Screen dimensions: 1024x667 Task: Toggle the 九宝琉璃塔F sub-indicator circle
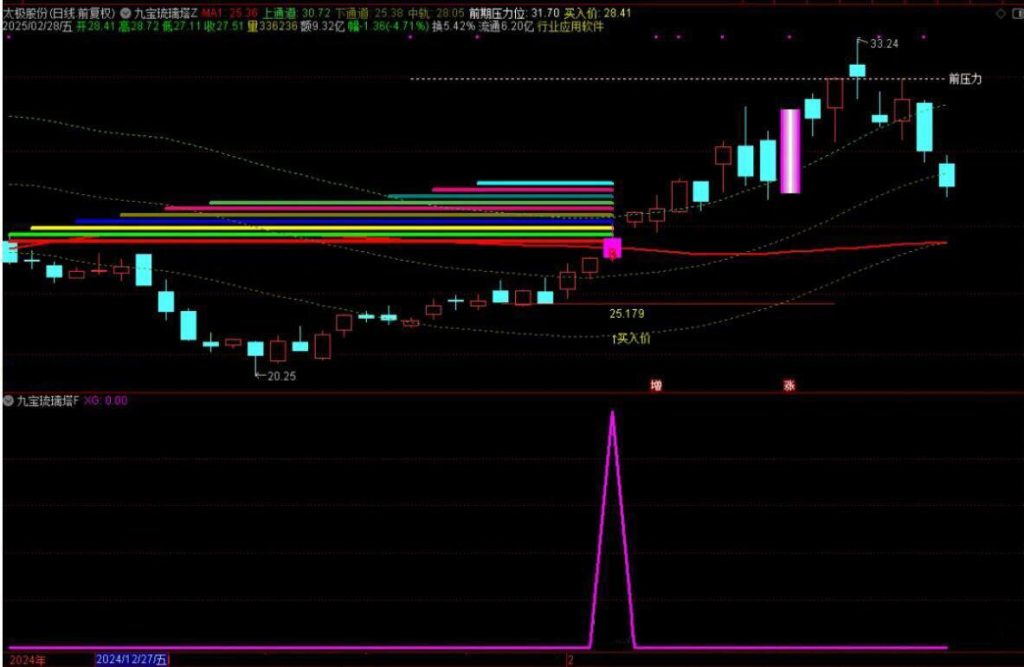click(x=9, y=400)
